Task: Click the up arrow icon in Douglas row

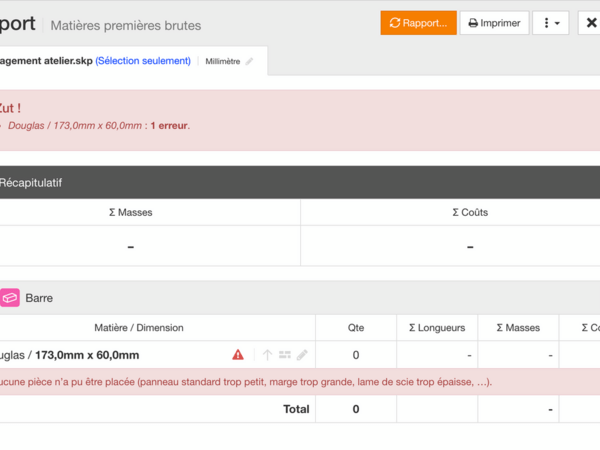Action: [267, 355]
